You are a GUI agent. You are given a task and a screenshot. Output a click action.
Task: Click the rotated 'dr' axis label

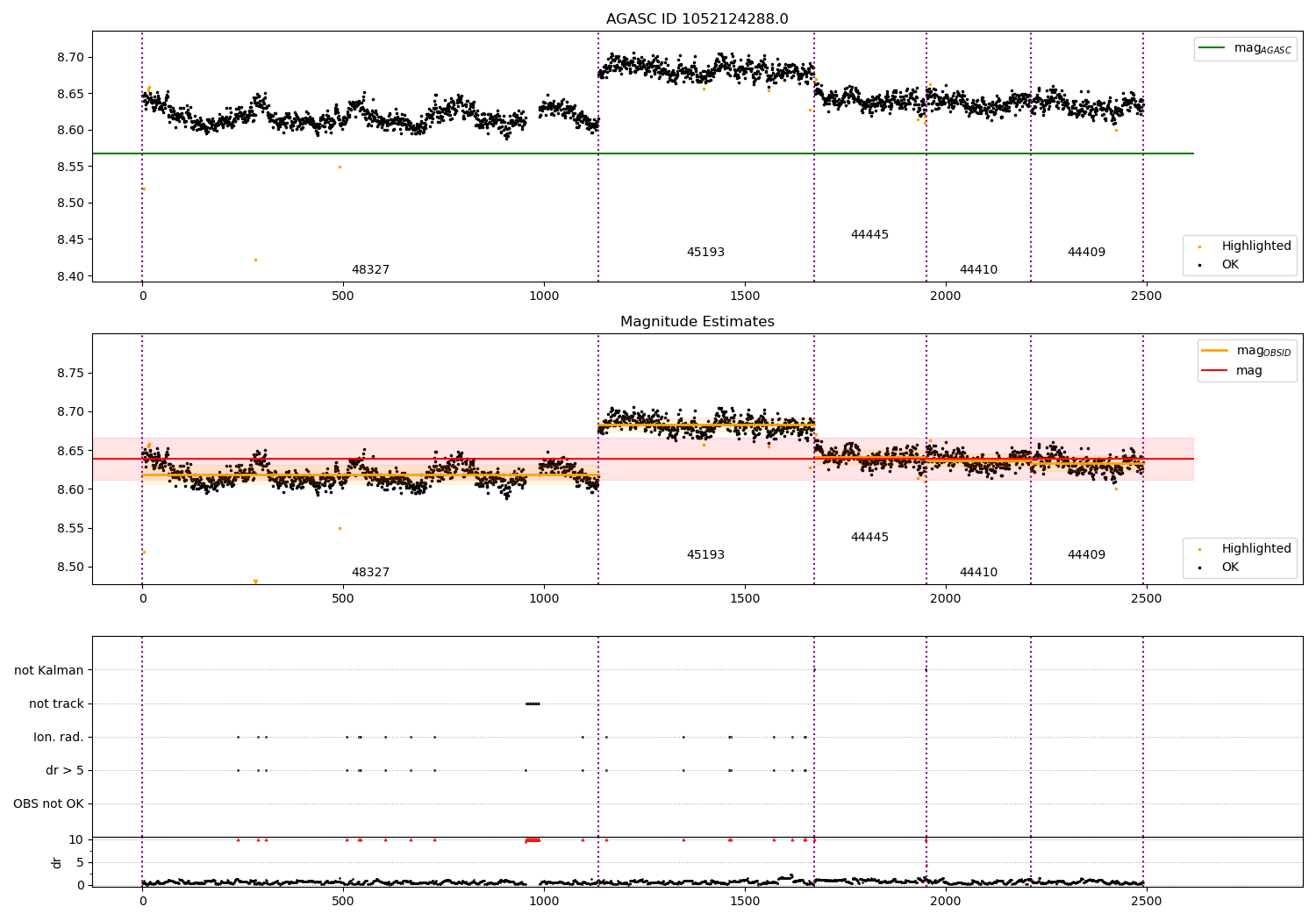coord(57,862)
